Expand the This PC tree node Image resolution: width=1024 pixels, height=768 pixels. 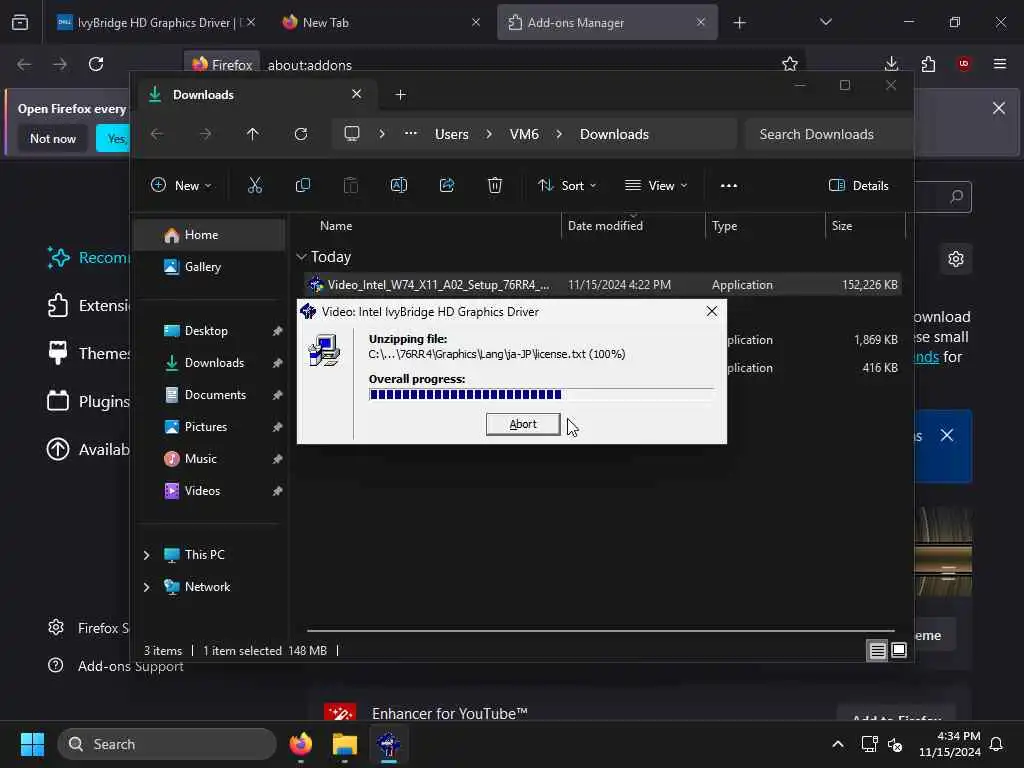click(146, 554)
